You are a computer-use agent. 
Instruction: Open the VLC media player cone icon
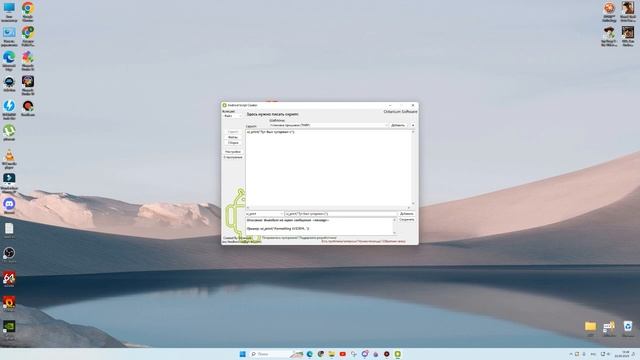pyautogui.click(x=9, y=159)
